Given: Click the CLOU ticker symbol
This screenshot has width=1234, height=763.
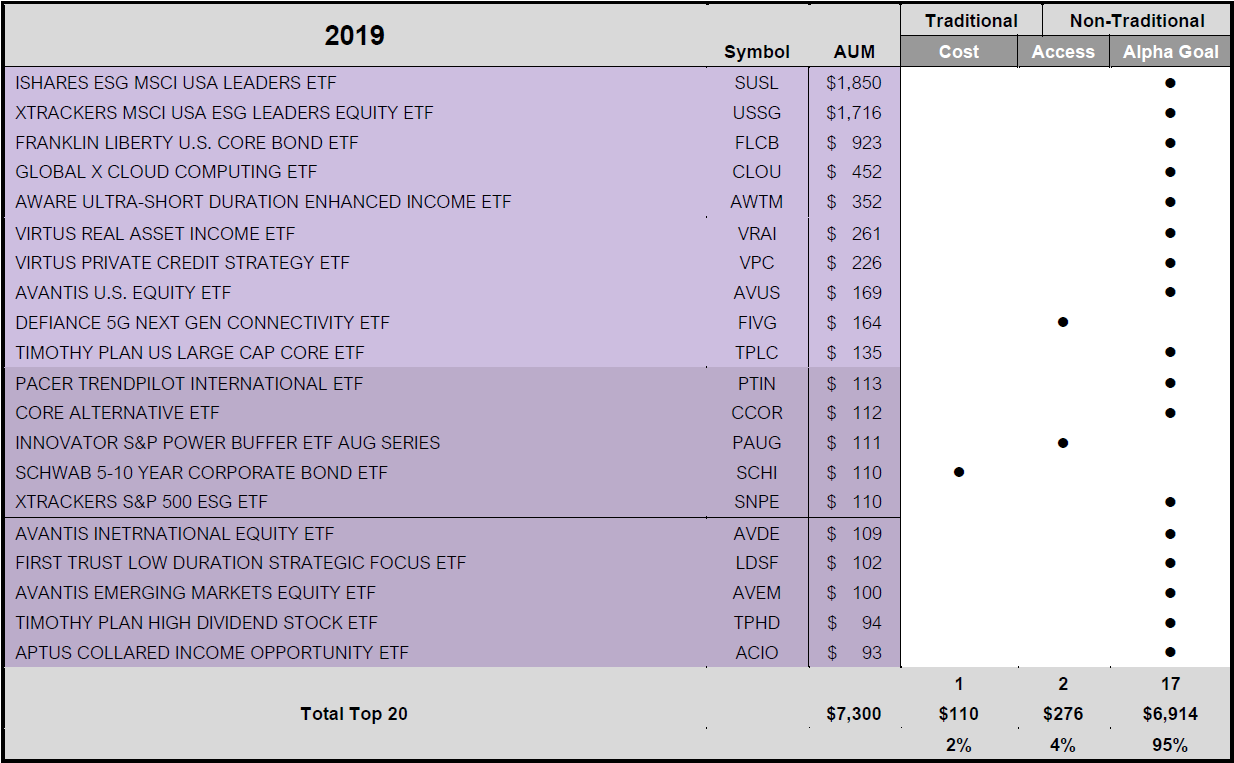Looking at the screenshot, I should [756, 172].
